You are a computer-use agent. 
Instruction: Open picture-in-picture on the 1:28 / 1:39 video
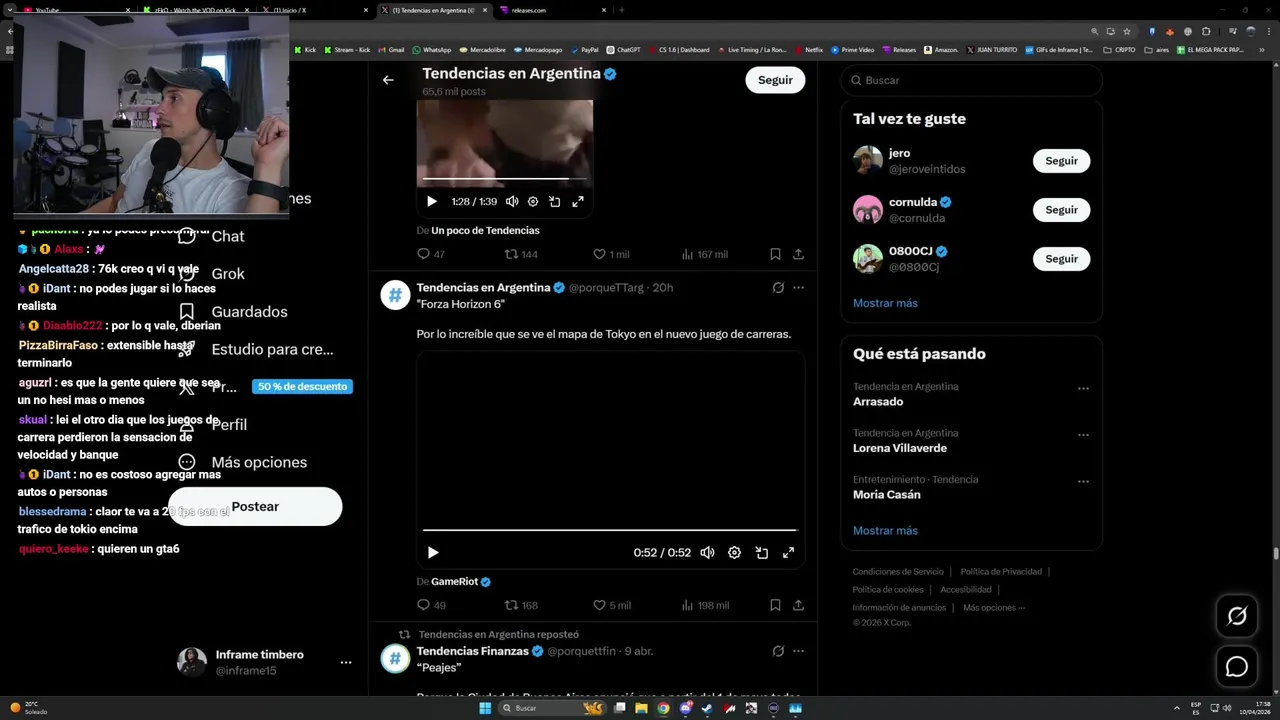pos(555,201)
